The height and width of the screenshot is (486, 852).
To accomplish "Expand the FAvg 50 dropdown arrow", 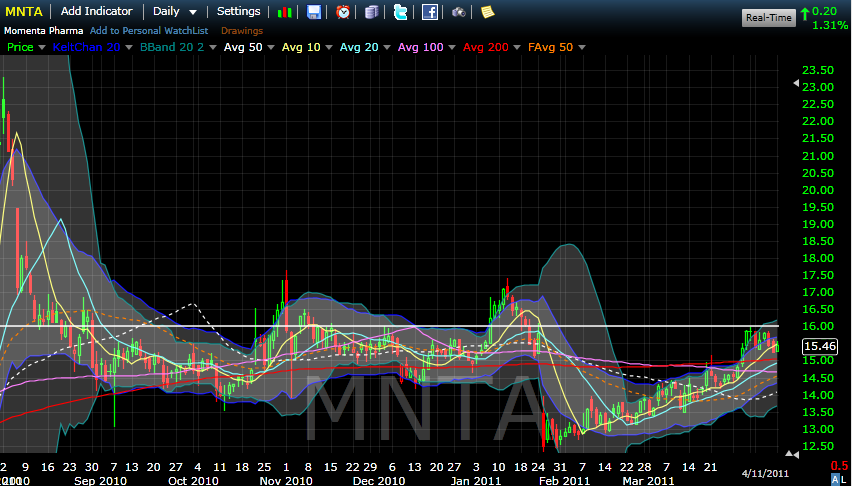I will click(581, 48).
